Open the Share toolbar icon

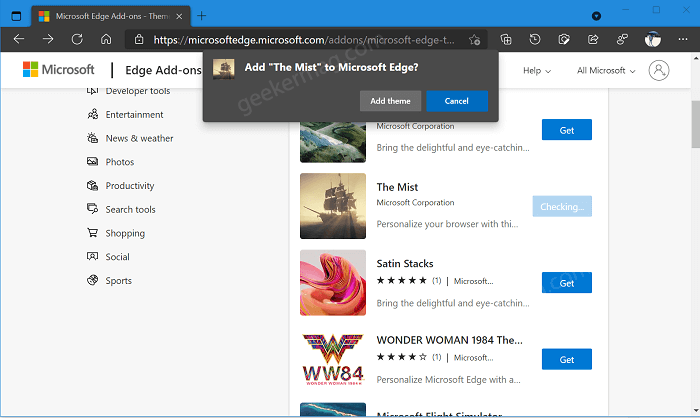pos(593,40)
